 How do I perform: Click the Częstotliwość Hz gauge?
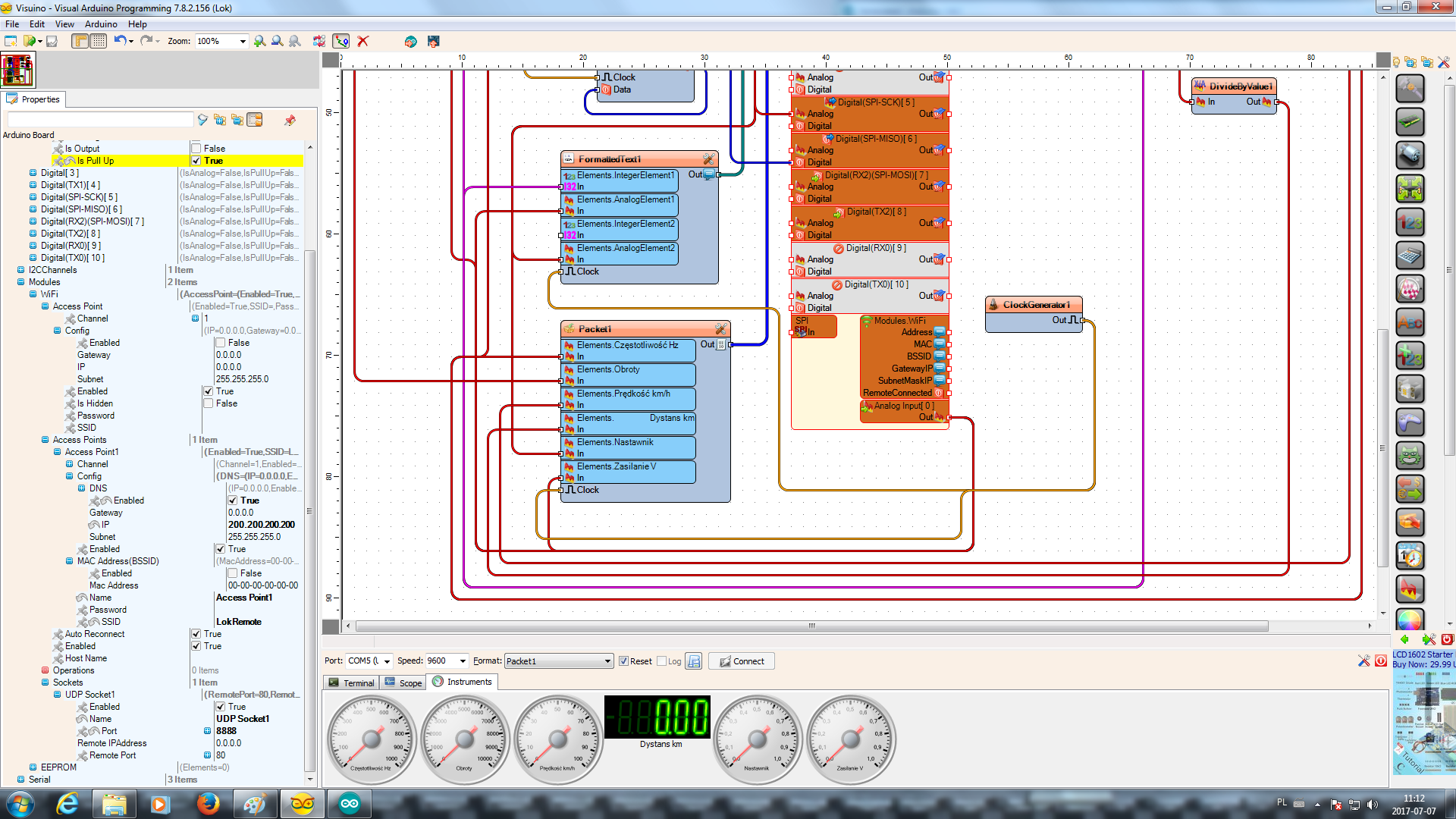pos(371,739)
